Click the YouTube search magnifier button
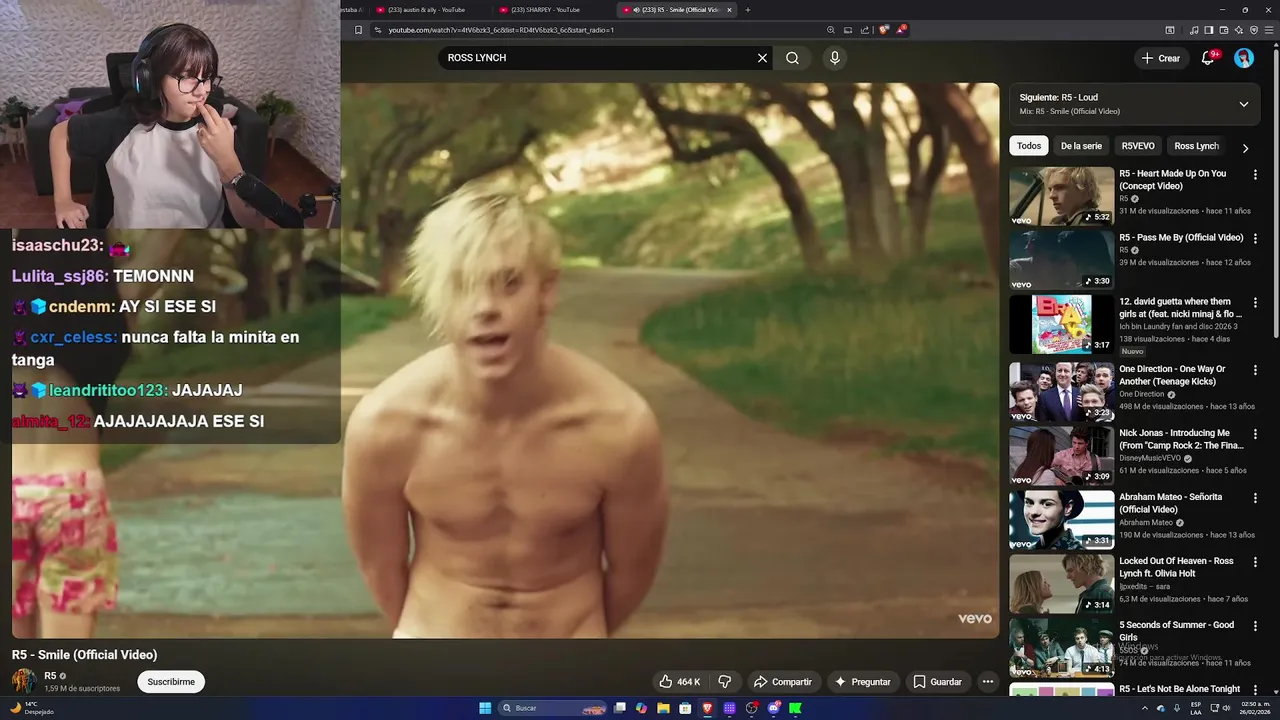Viewport: 1280px width, 720px height. [792, 58]
